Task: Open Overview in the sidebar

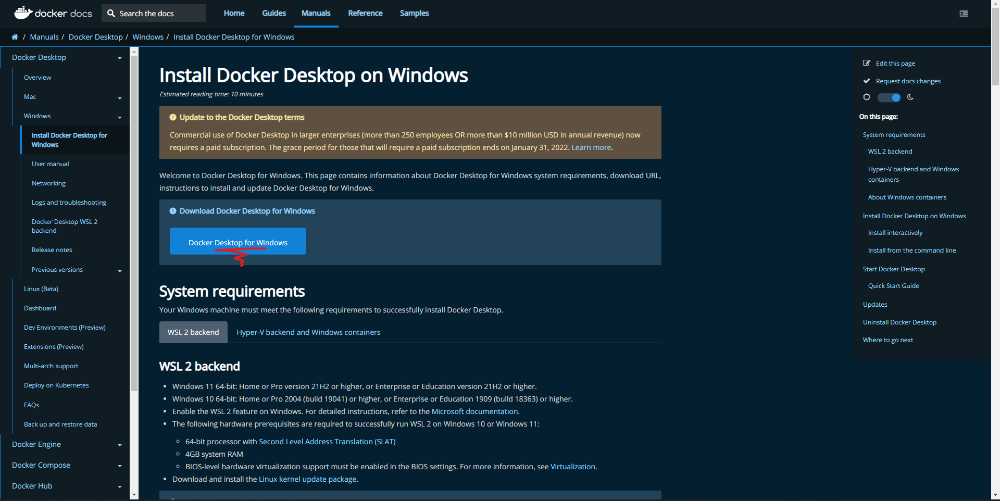Action: point(38,78)
